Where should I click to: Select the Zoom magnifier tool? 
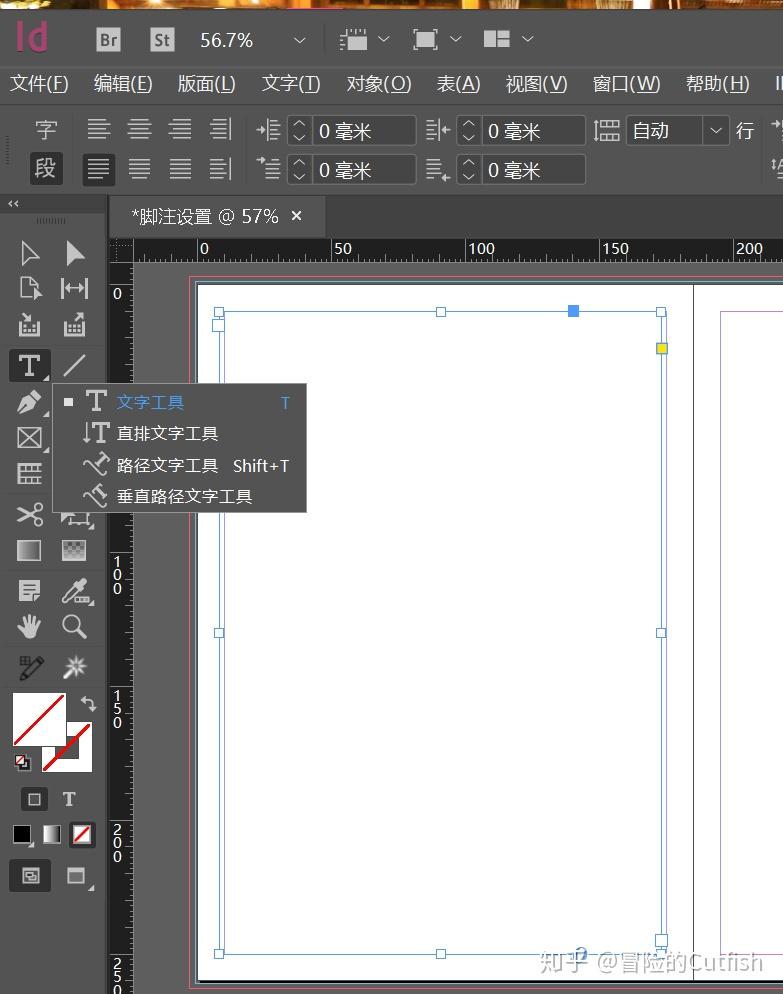click(x=75, y=627)
